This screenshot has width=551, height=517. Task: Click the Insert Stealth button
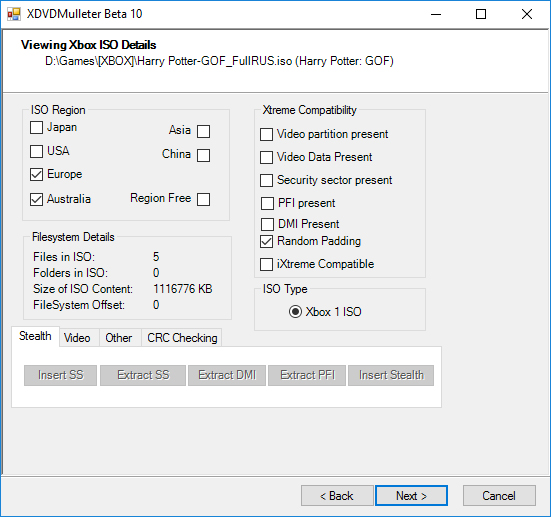pos(391,375)
